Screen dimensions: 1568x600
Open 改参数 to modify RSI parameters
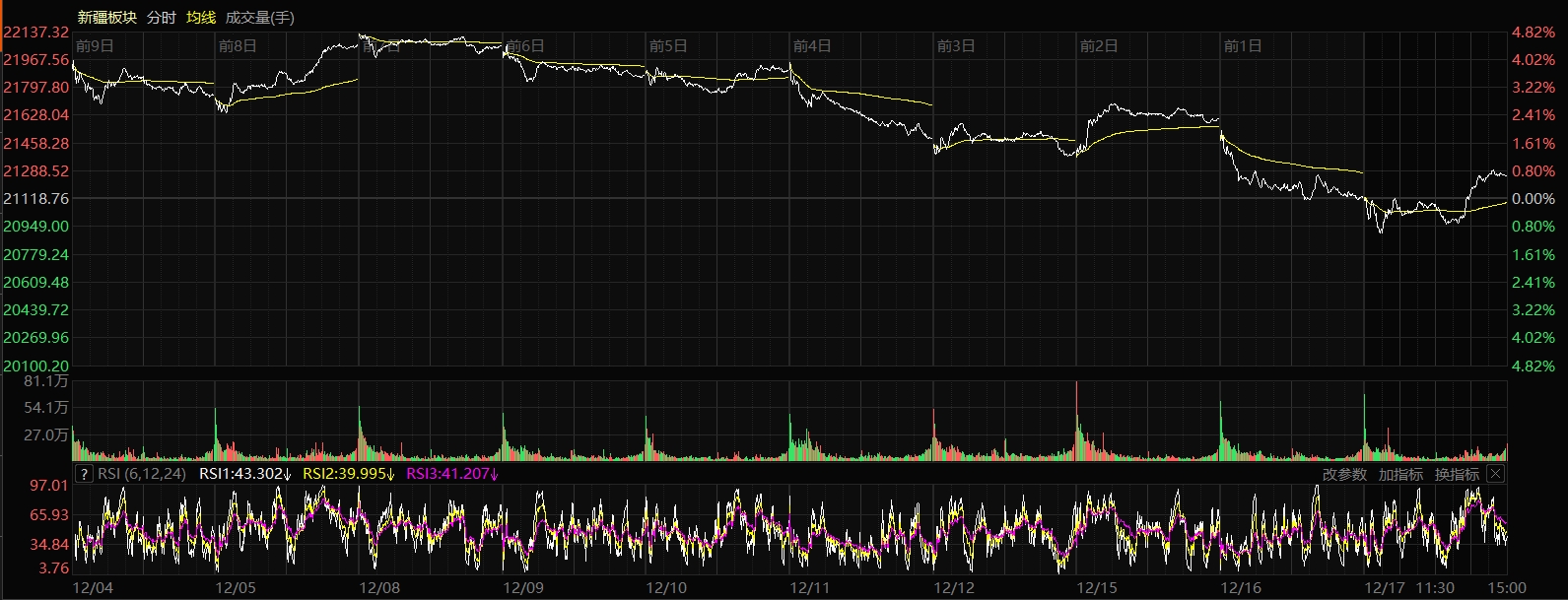[1344, 474]
